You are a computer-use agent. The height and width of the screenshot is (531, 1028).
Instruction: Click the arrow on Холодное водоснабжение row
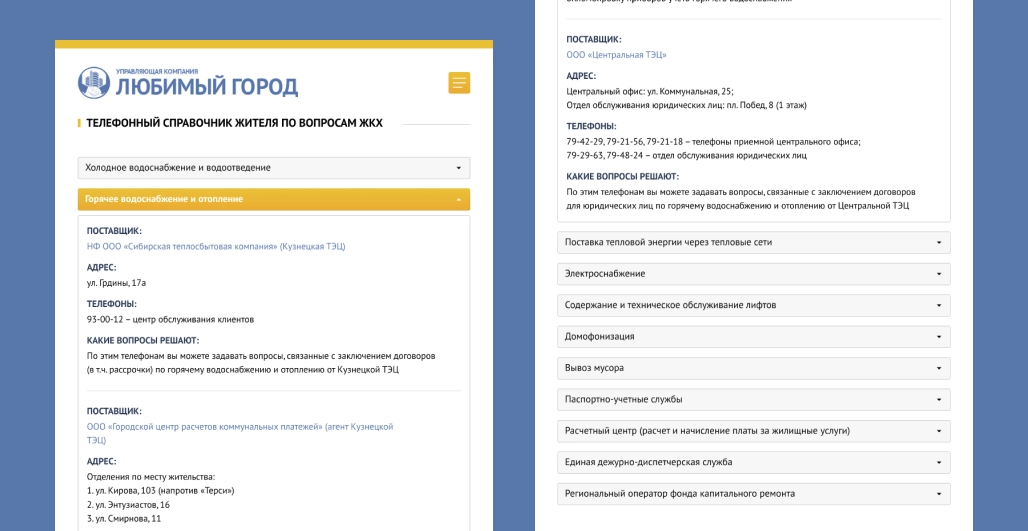[458, 168]
